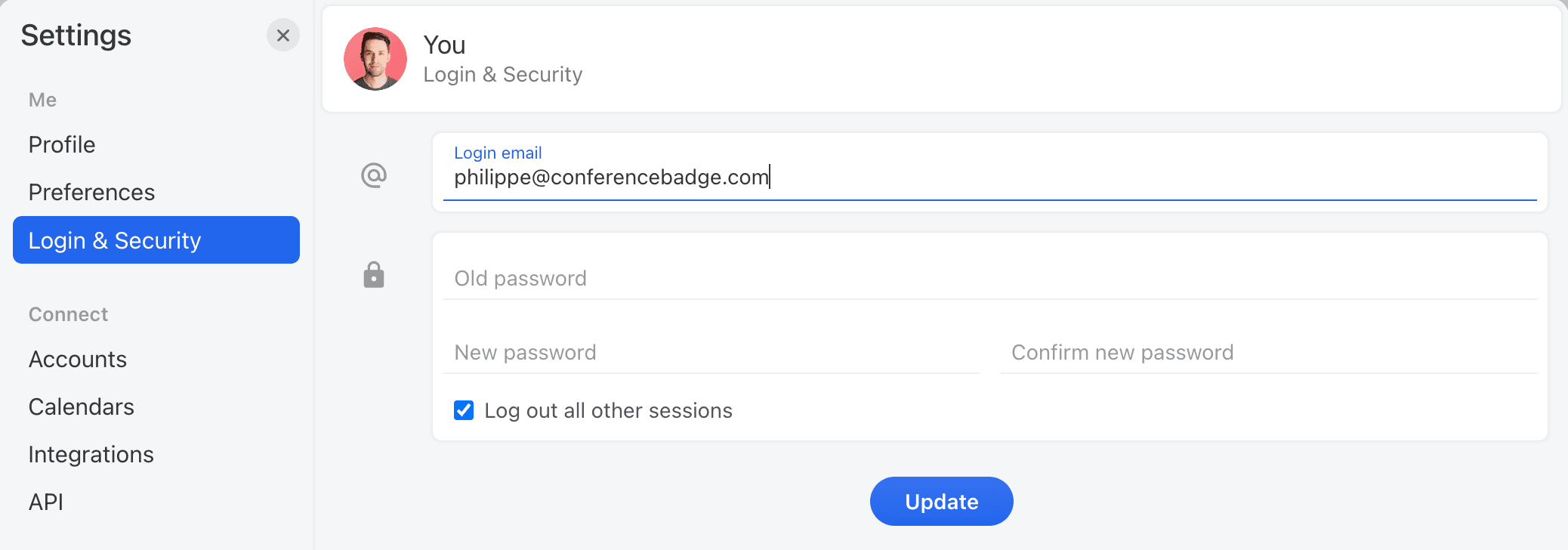Screen dimensions: 1568x550
Task: Open the Accounts section under Connect
Action: coord(77,359)
